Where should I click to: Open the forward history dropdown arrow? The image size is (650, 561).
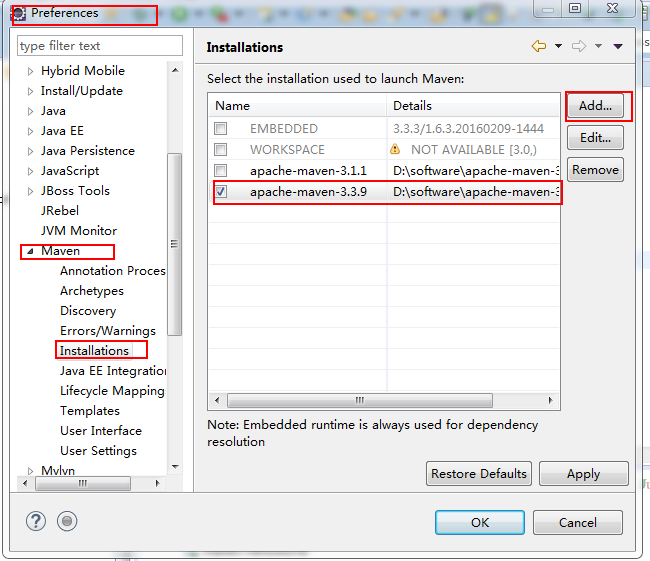(598, 46)
